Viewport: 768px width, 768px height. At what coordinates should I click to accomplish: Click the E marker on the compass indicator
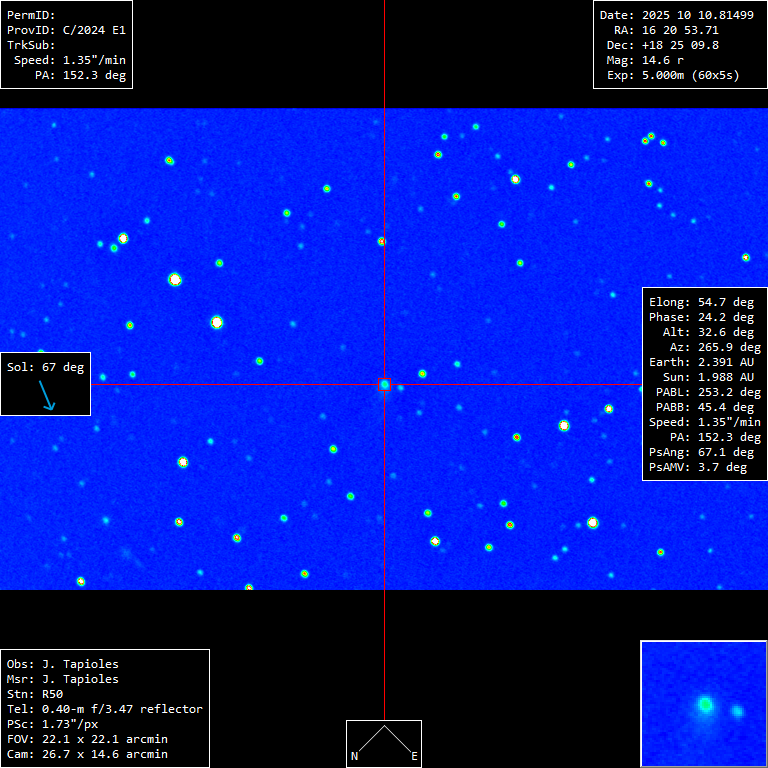point(414,757)
